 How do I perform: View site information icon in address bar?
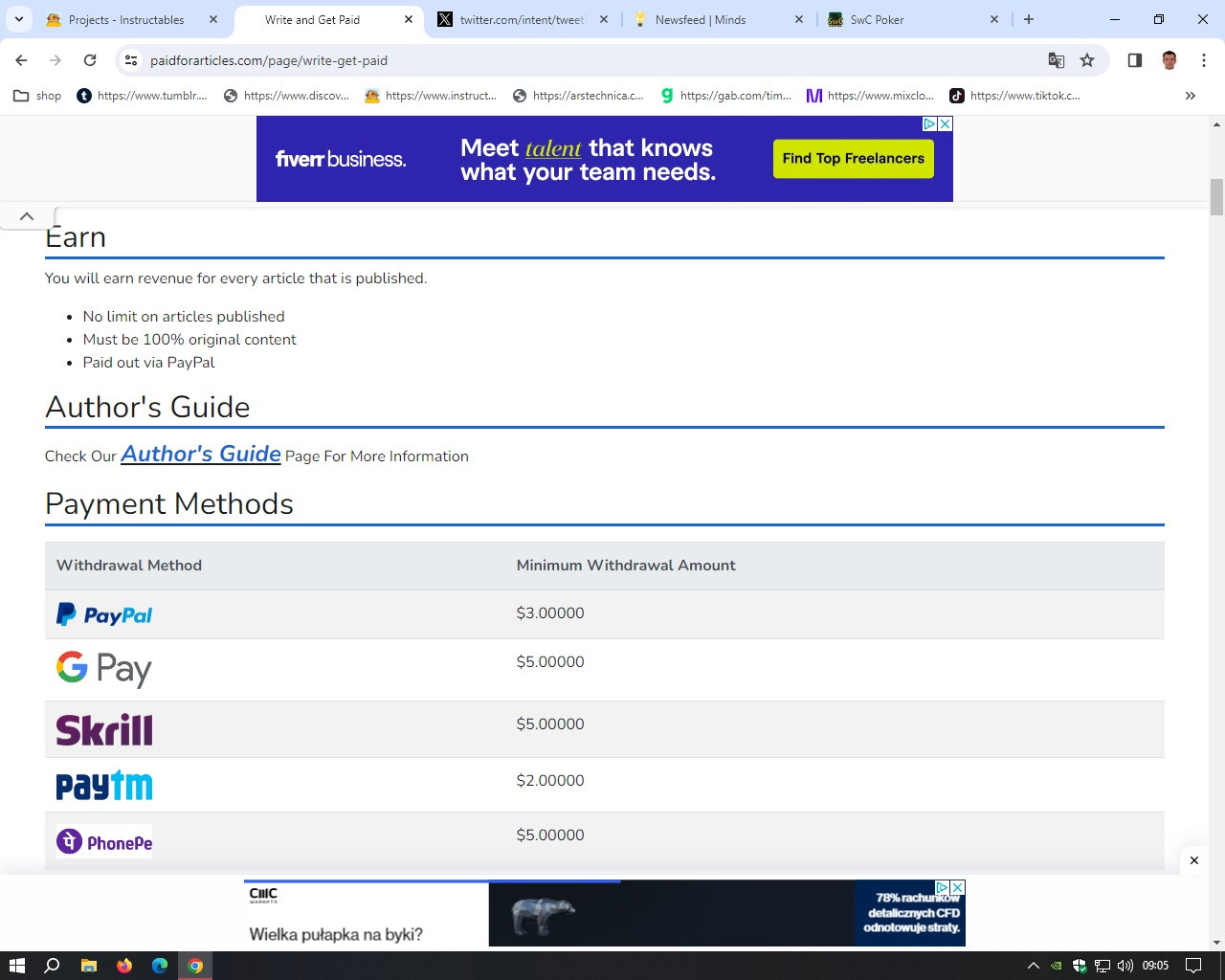(131, 60)
